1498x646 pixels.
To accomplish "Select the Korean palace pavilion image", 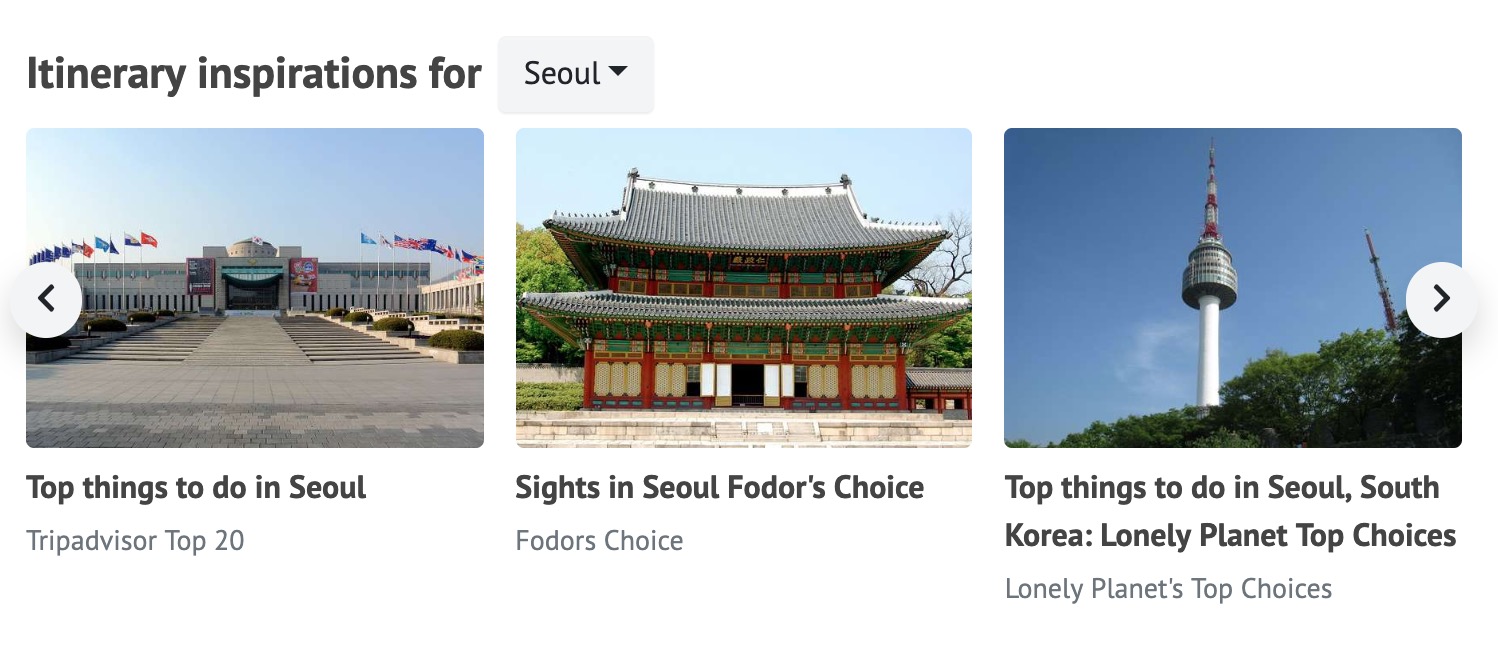I will pyautogui.click(x=743, y=287).
